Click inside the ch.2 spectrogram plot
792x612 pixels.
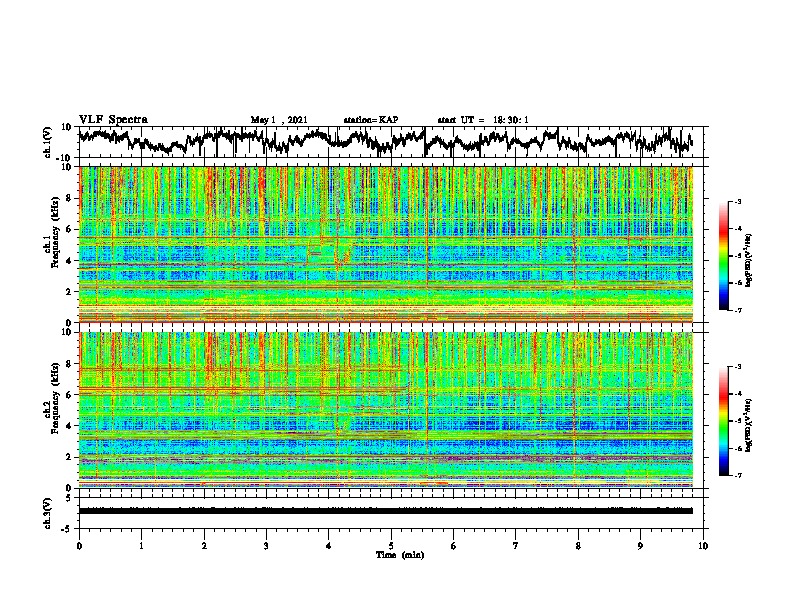386,410
